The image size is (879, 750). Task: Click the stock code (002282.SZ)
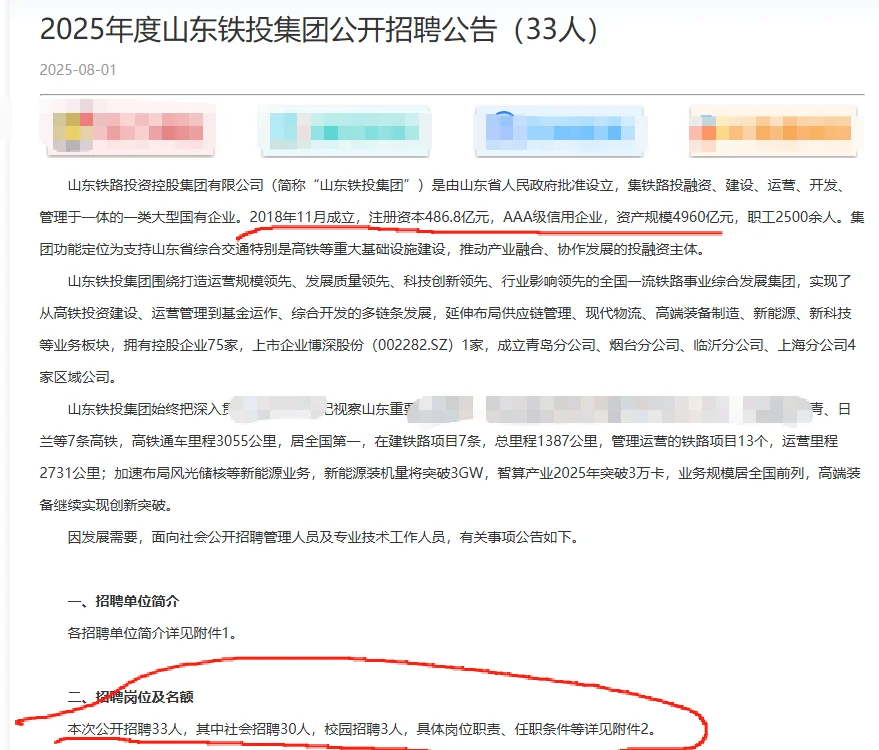click(x=413, y=345)
